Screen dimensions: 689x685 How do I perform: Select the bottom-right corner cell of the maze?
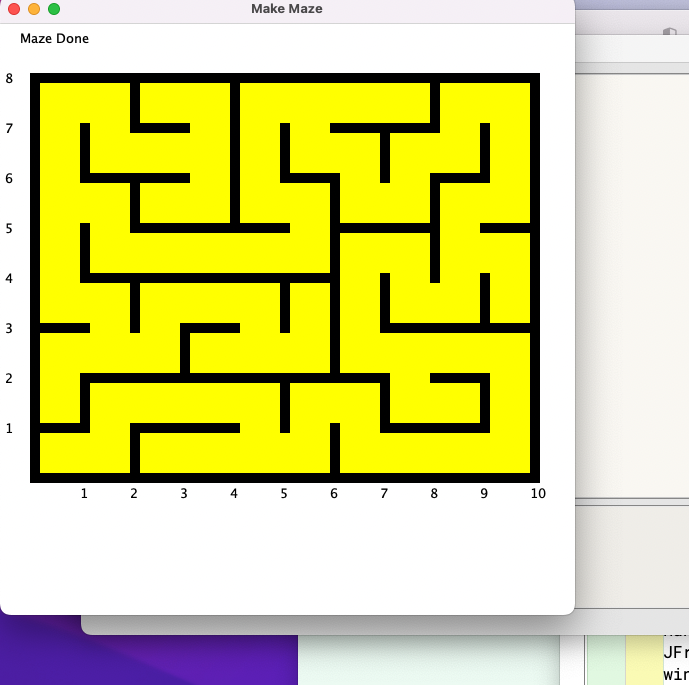point(510,453)
